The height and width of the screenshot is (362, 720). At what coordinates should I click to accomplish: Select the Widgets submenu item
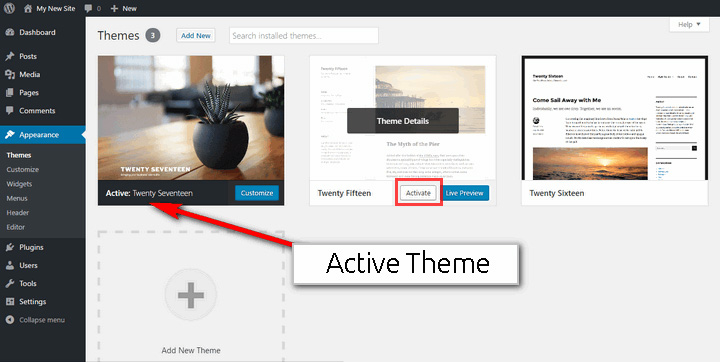click(x=19, y=184)
